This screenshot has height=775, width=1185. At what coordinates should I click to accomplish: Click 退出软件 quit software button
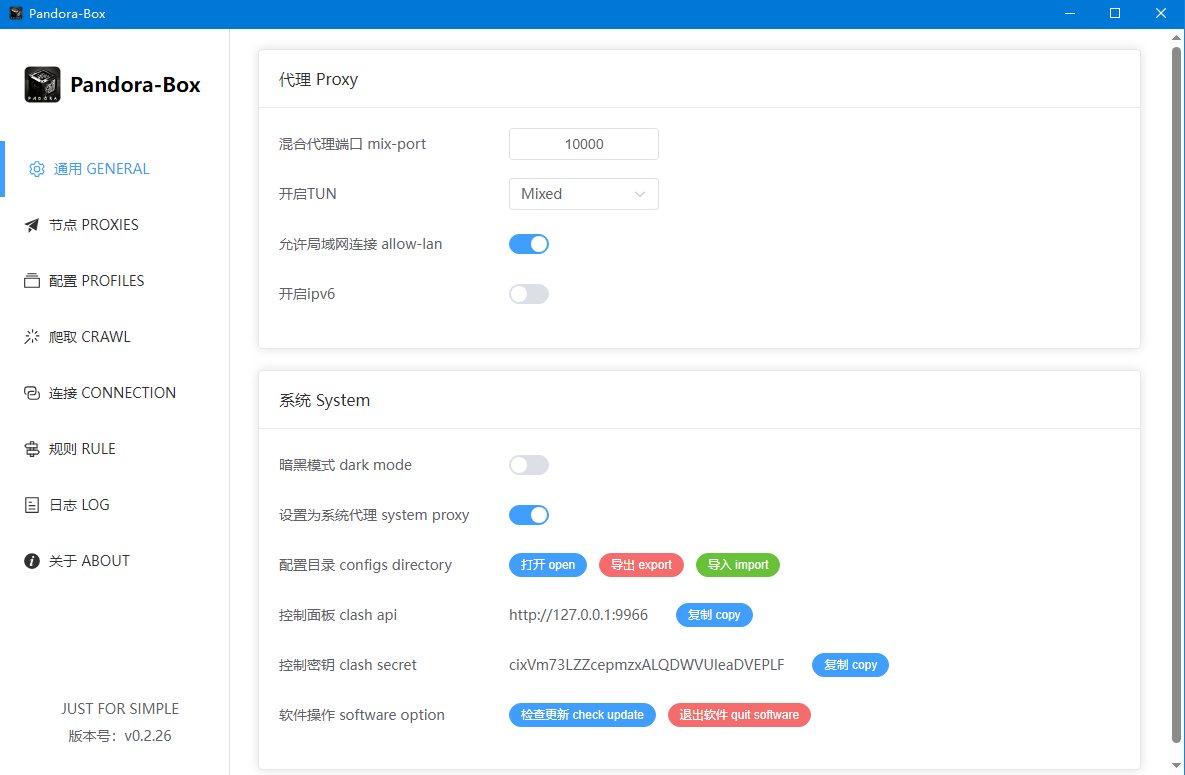[x=739, y=715]
